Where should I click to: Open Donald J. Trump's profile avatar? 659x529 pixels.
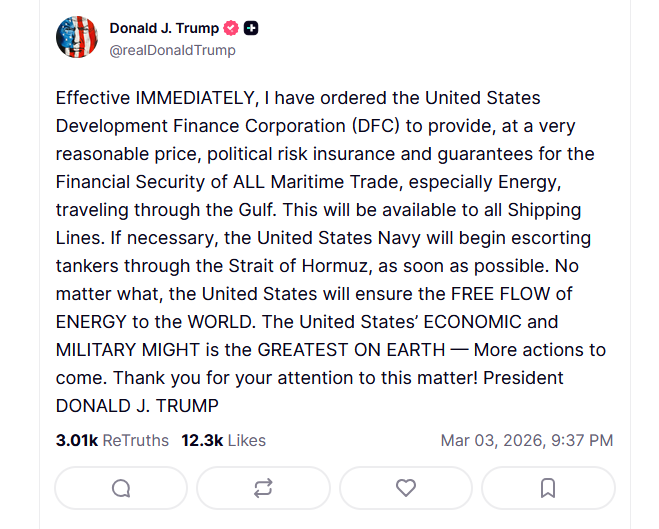click(76, 38)
